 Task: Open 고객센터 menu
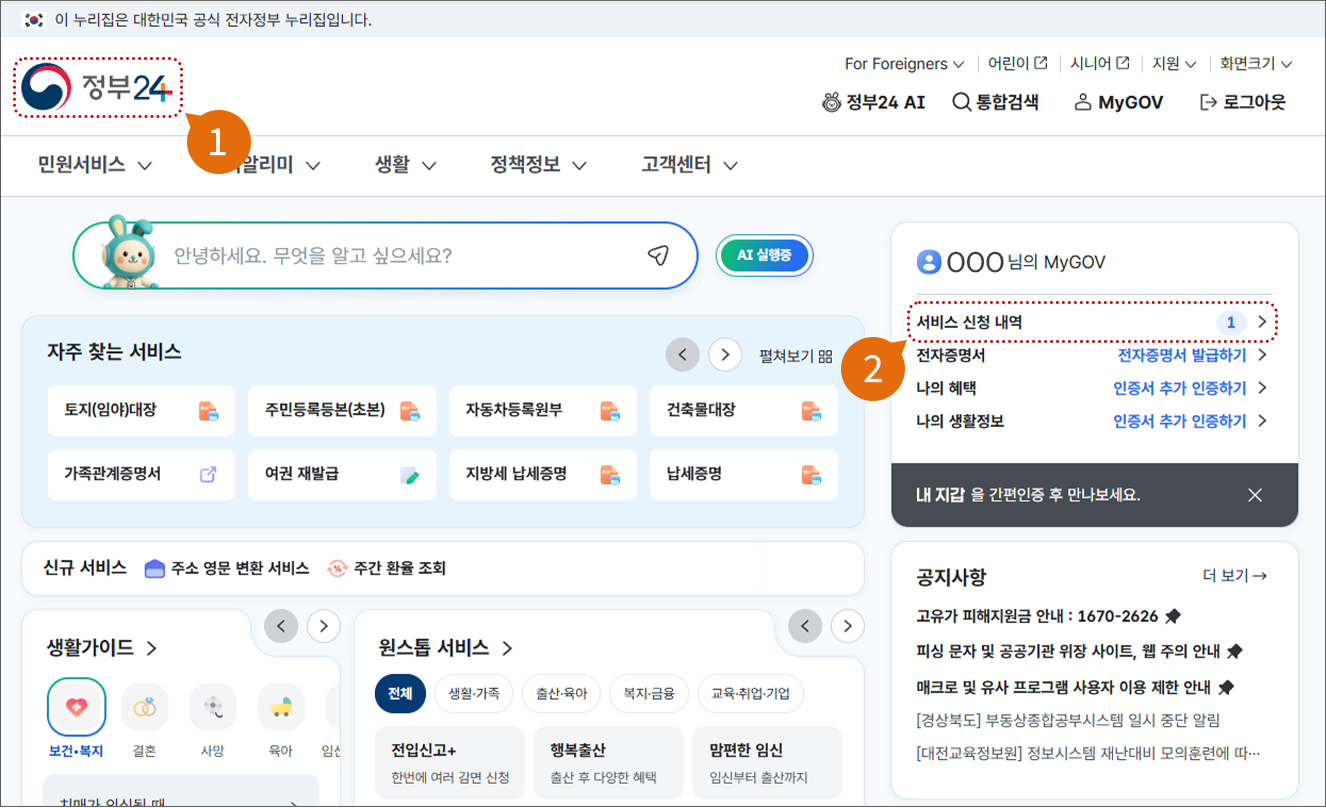click(689, 165)
